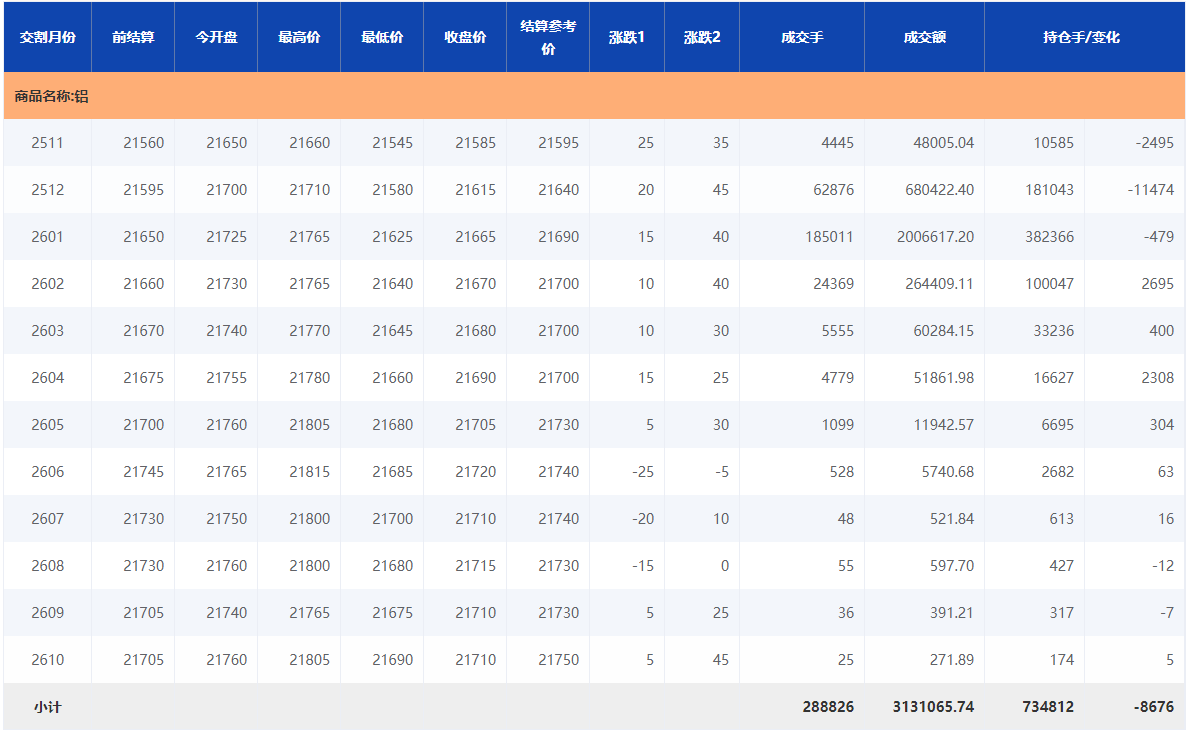The image size is (1186, 733).
Task: Select contract month 2601 cell
Action: coord(47,237)
